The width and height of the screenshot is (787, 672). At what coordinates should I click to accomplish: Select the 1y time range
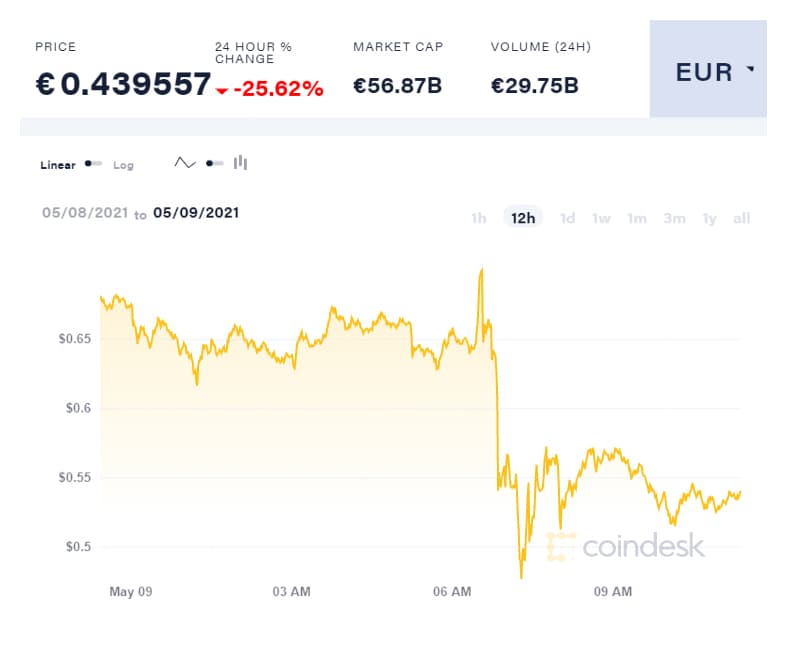point(709,218)
